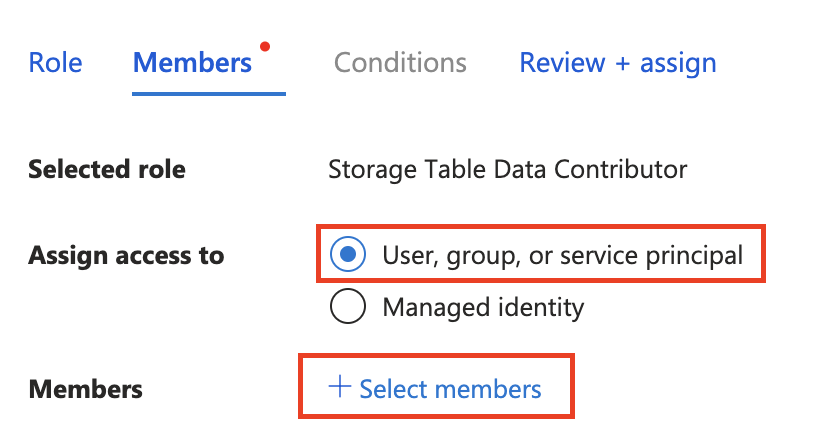This screenshot has width=836, height=440.
Task: Click the Select members link
Action: coord(450,389)
